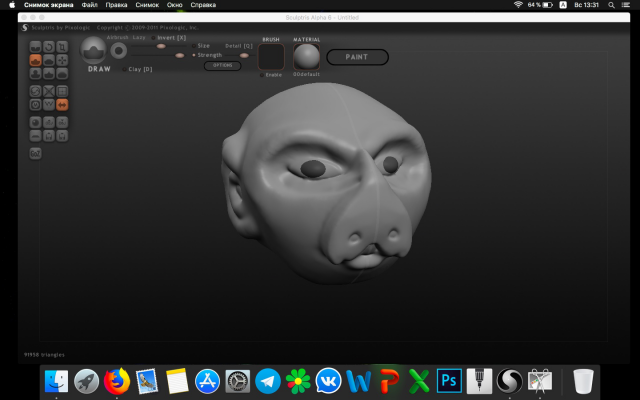This screenshot has width=640, height=400.
Task: Click the '91958 triangles' counter
Action: pyautogui.click(x=44, y=355)
